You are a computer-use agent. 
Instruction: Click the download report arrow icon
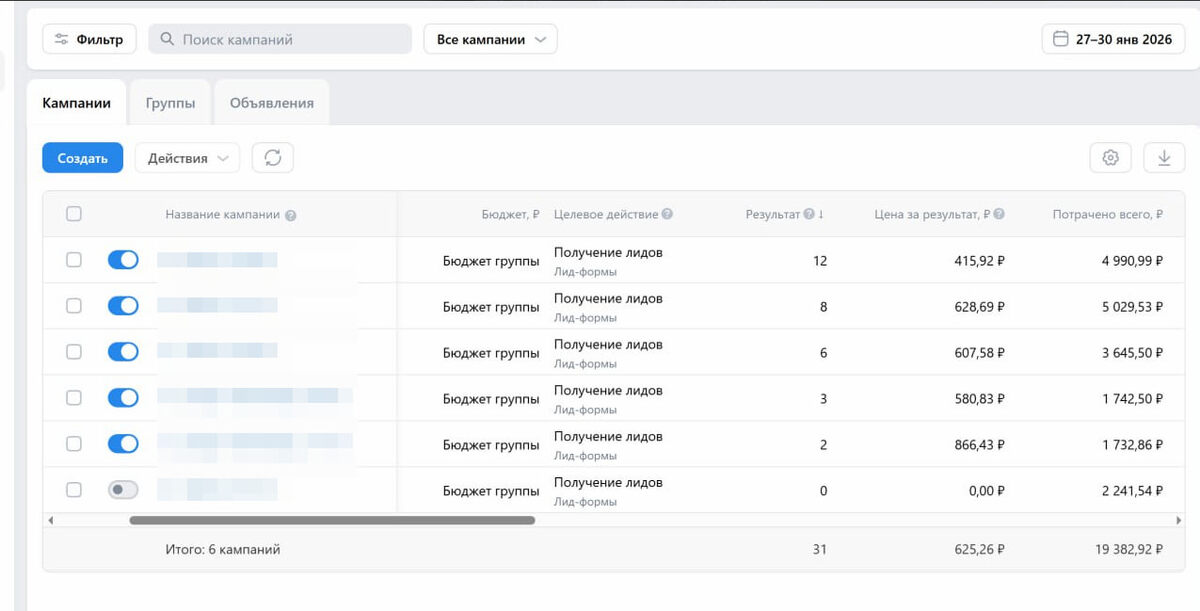1164,158
